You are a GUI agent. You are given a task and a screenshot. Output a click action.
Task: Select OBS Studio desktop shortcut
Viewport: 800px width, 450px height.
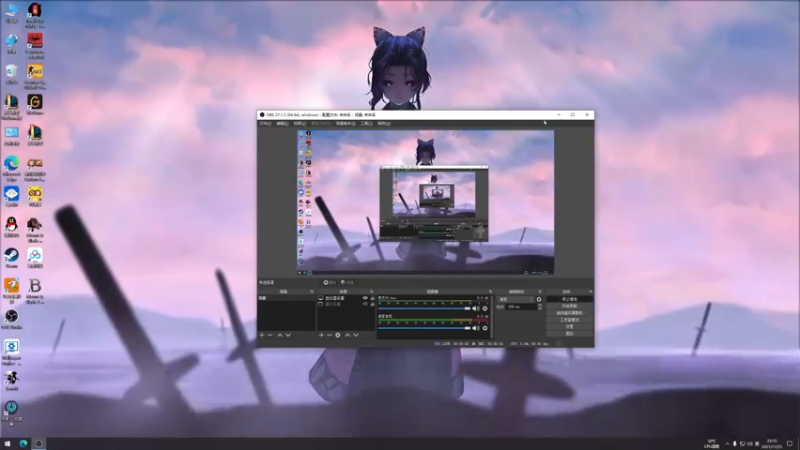(11, 319)
